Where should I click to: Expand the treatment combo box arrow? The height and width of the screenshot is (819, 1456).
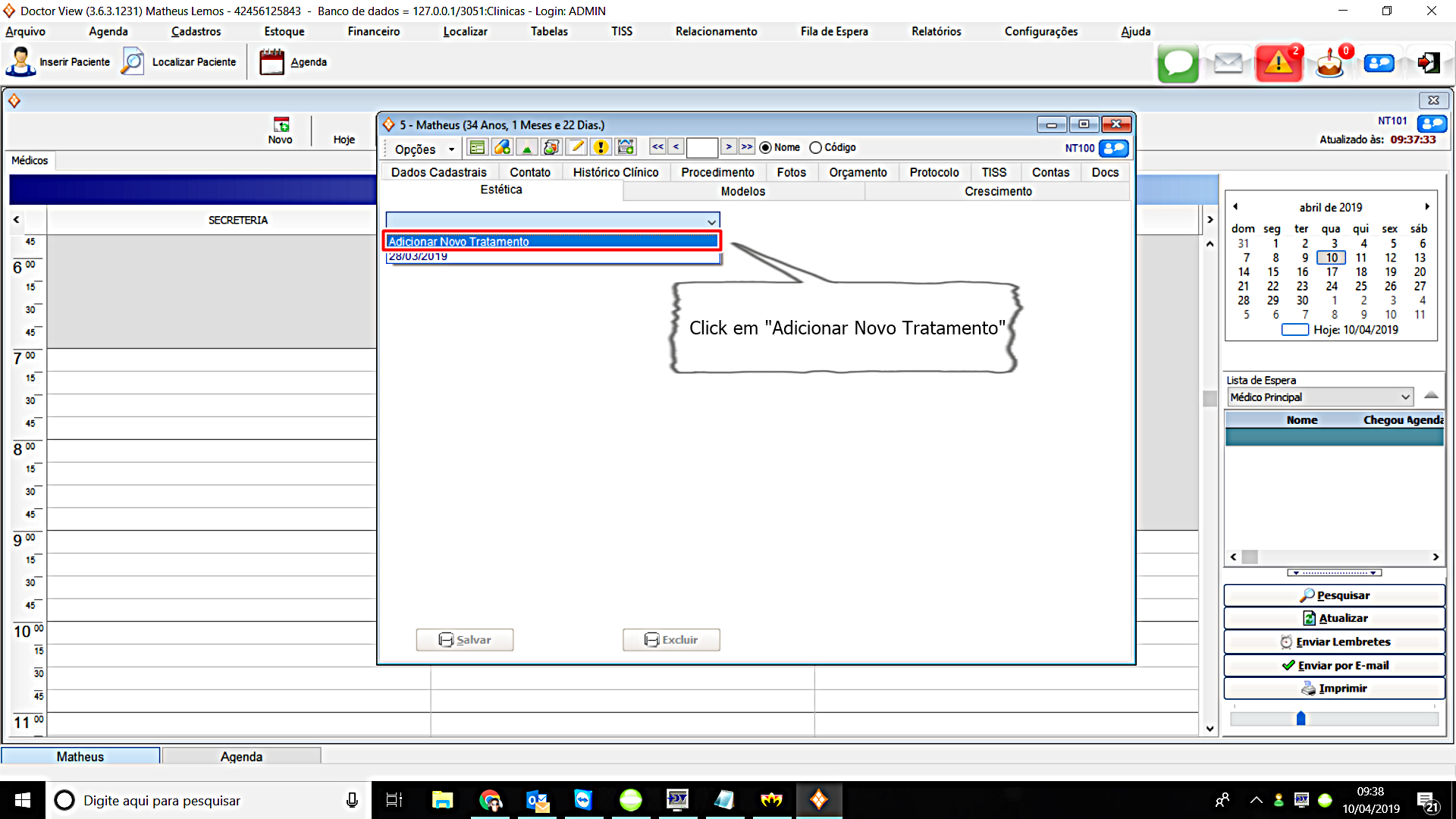tap(711, 221)
